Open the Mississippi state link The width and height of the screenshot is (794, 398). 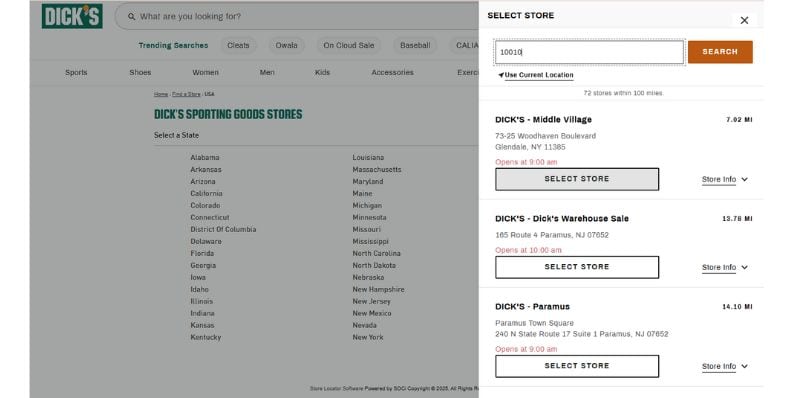click(x=371, y=242)
